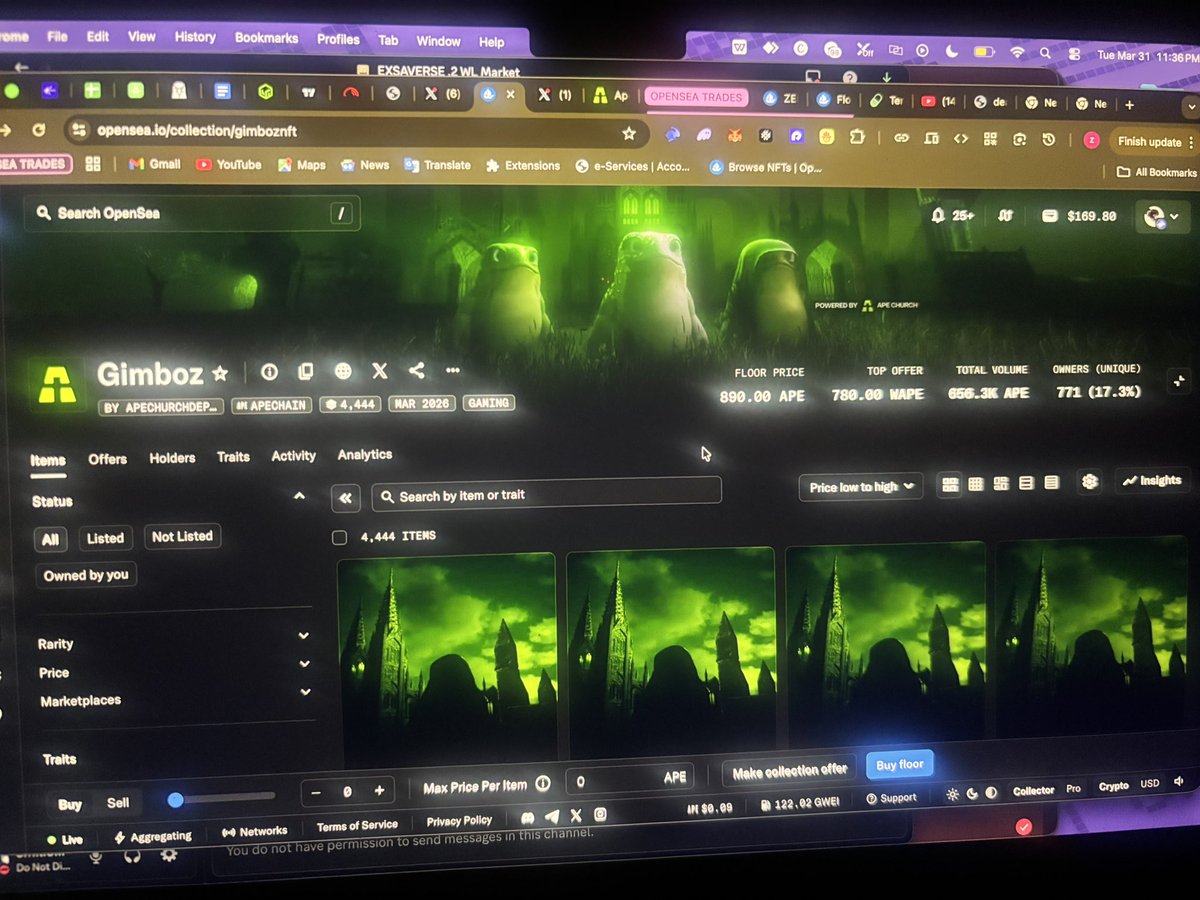Switch to Collector mode

[1034, 790]
